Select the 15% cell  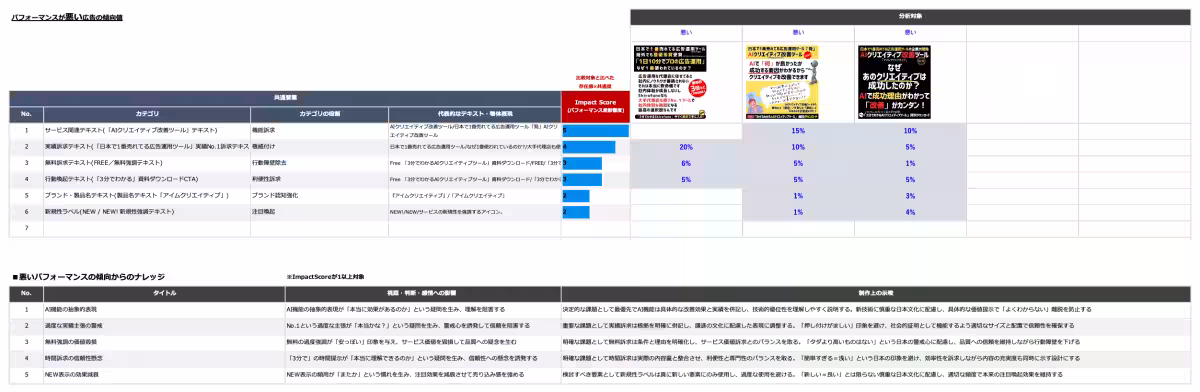[798, 131]
